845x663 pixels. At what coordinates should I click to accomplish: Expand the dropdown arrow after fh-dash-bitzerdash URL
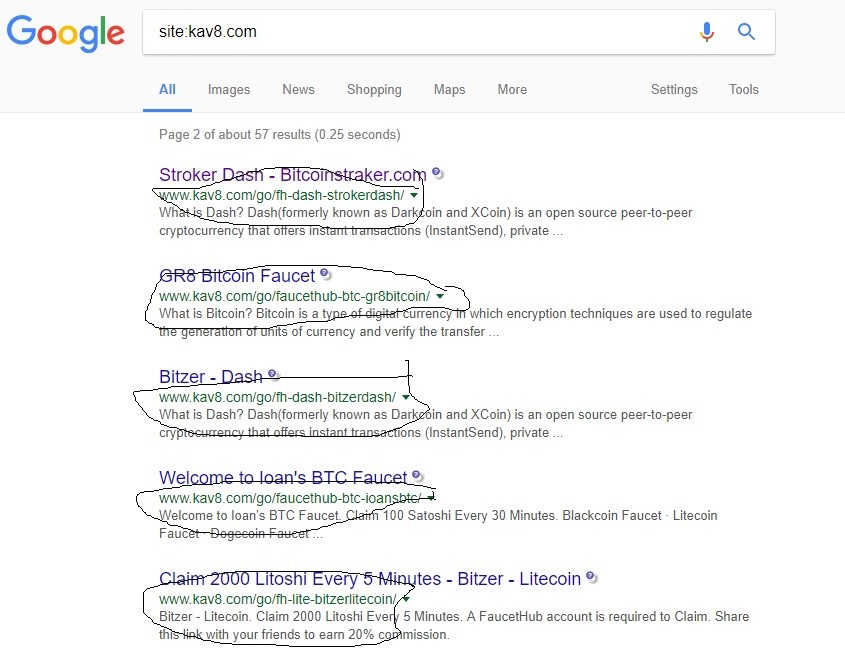tap(405, 397)
